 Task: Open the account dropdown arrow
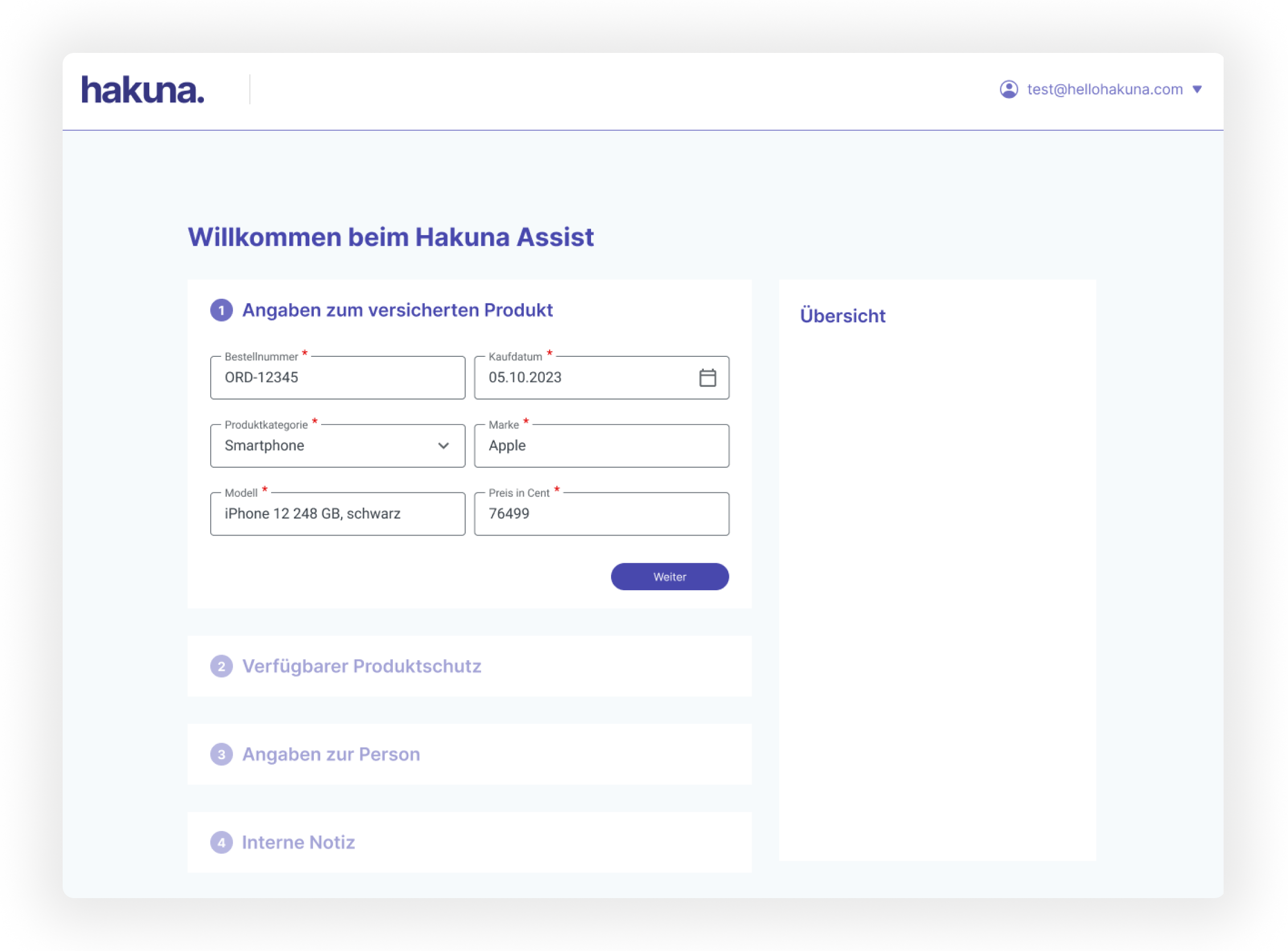point(1197,89)
